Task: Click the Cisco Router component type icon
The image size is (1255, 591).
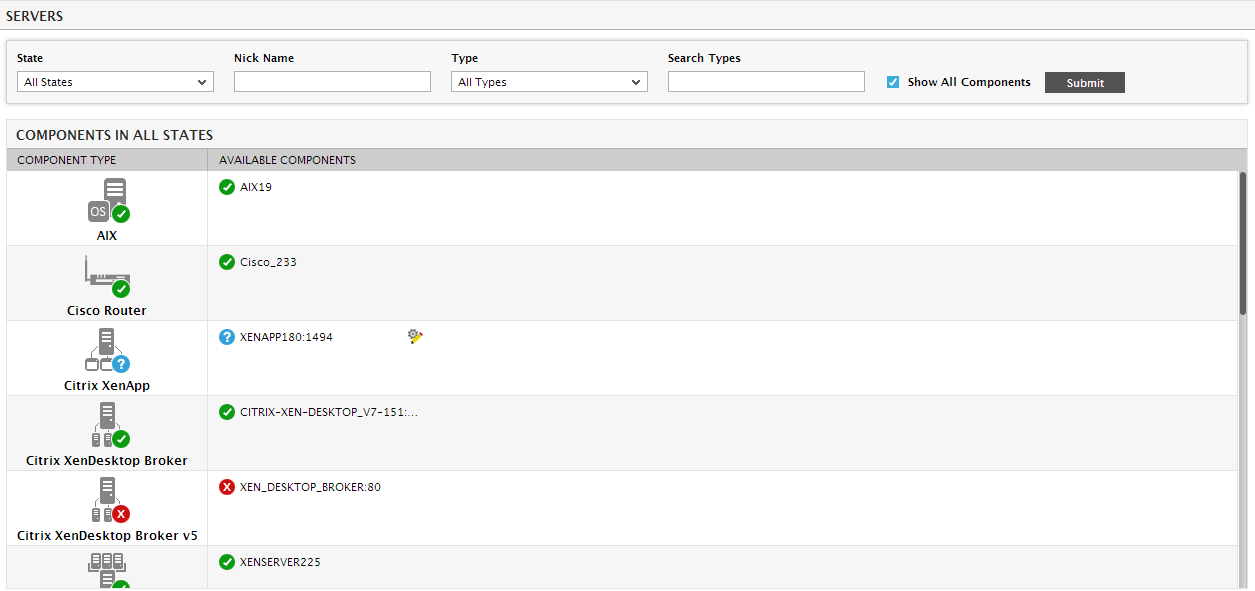Action: [x=108, y=277]
